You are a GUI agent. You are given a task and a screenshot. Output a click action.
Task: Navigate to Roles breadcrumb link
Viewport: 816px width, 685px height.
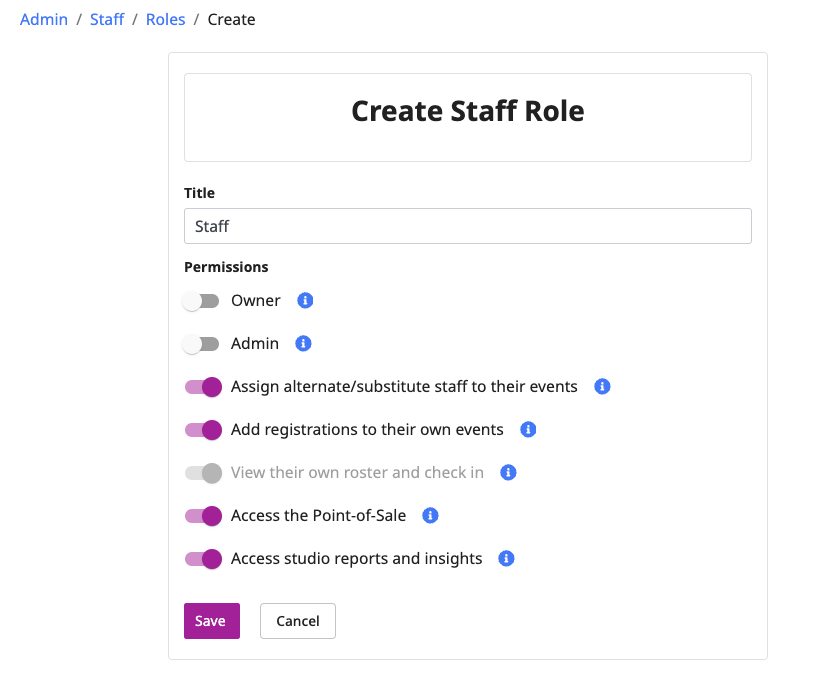(165, 19)
